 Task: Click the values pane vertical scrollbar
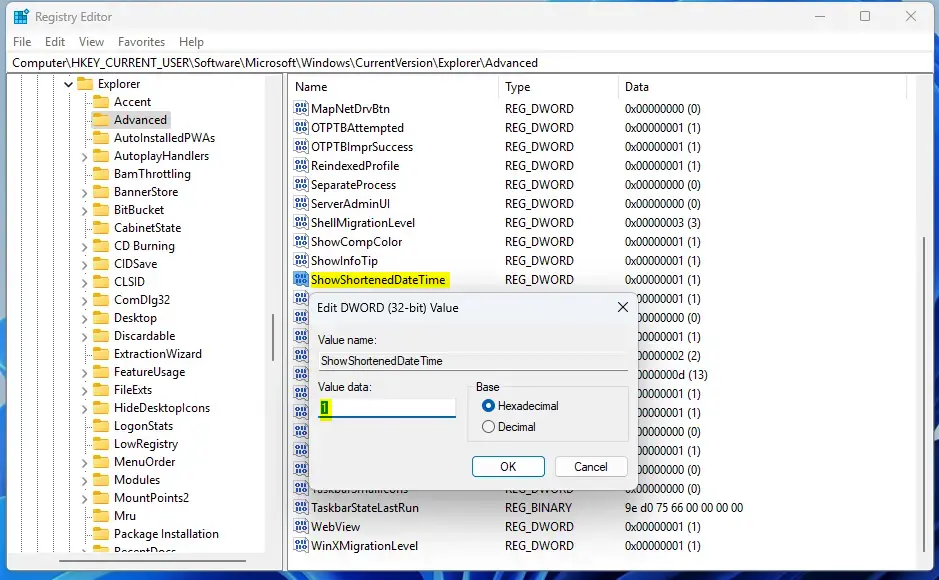coord(923,393)
